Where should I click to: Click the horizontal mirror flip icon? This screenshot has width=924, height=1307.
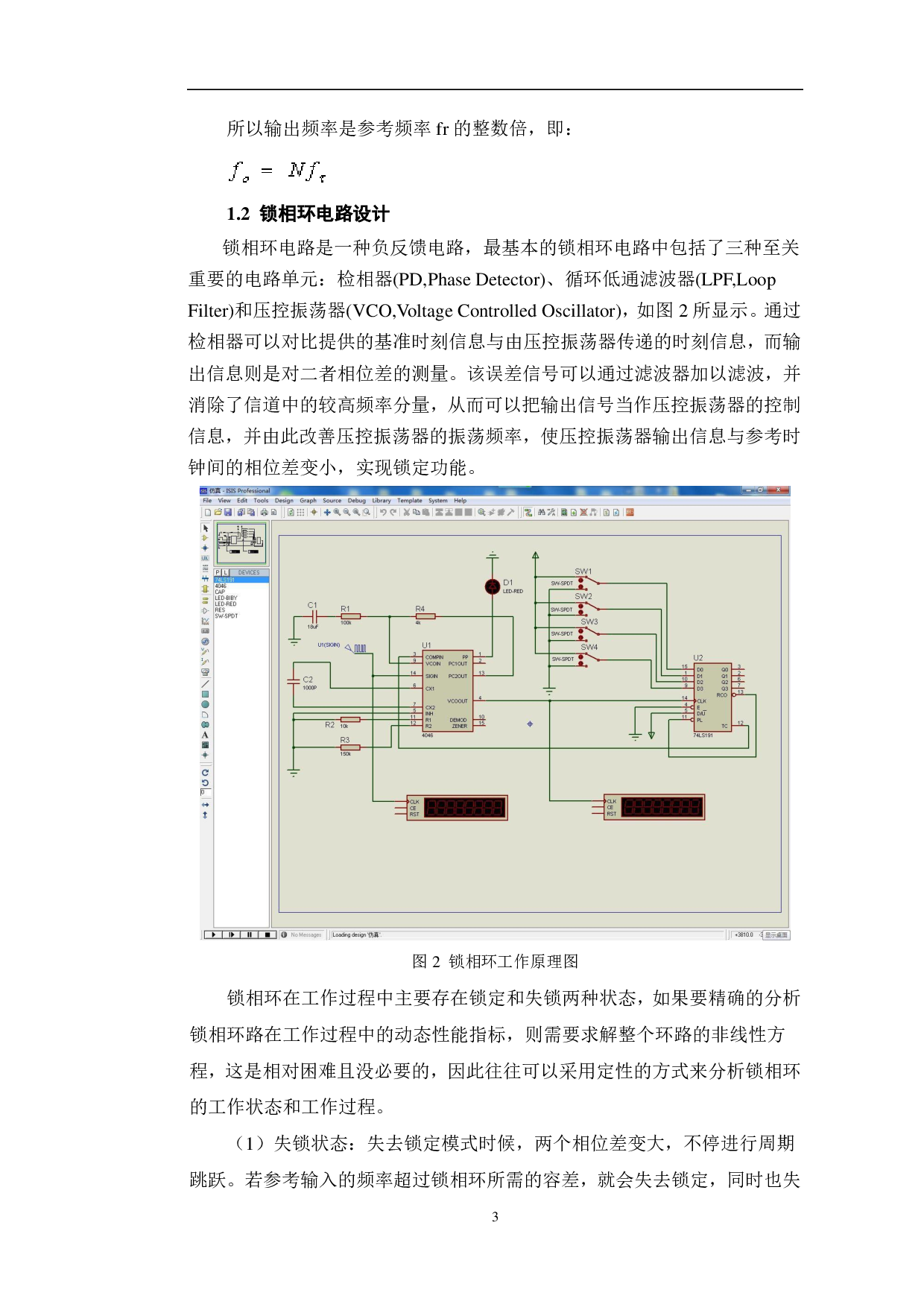point(205,805)
